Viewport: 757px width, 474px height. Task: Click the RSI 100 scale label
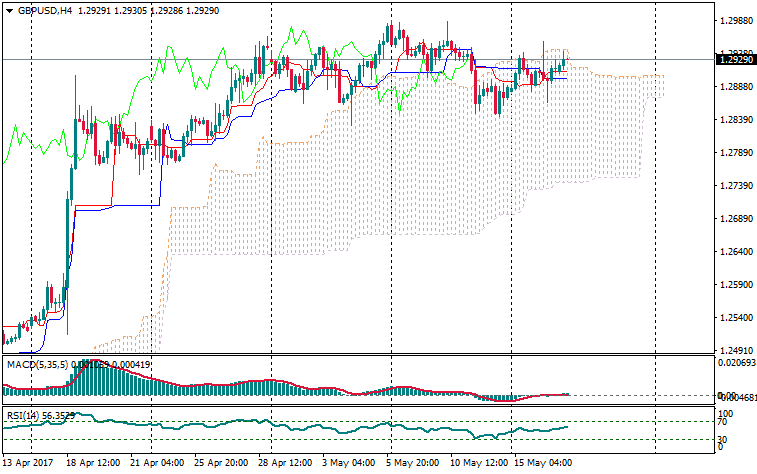tap(727, 413)
